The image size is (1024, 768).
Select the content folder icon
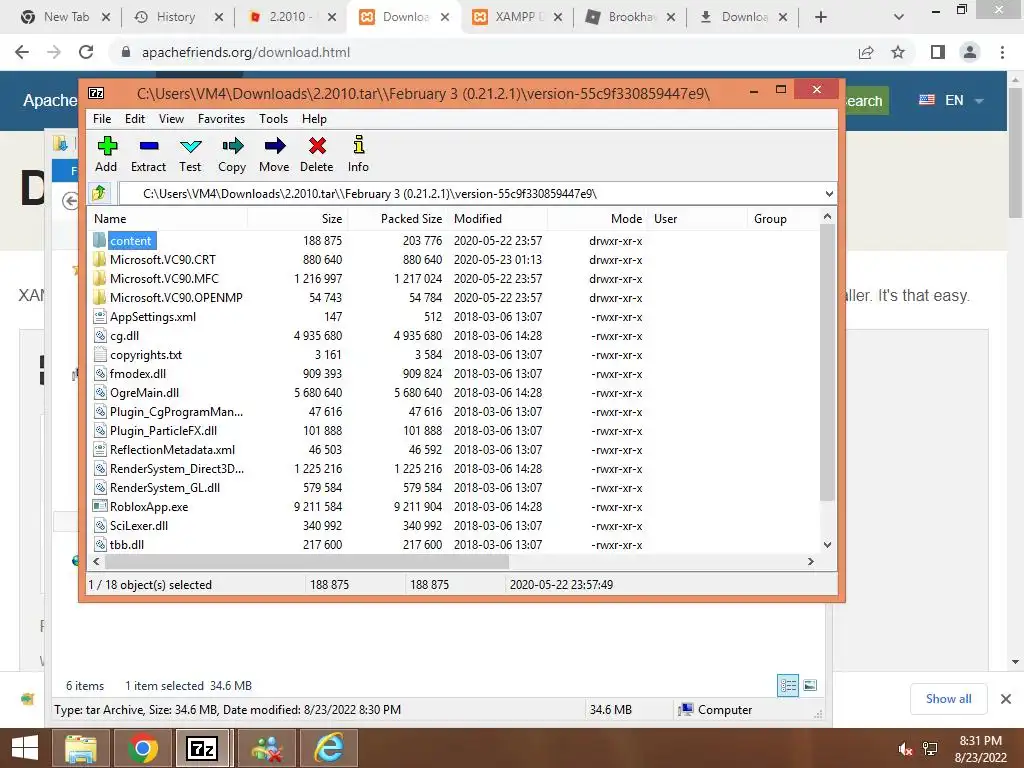[x=99, y=240]
